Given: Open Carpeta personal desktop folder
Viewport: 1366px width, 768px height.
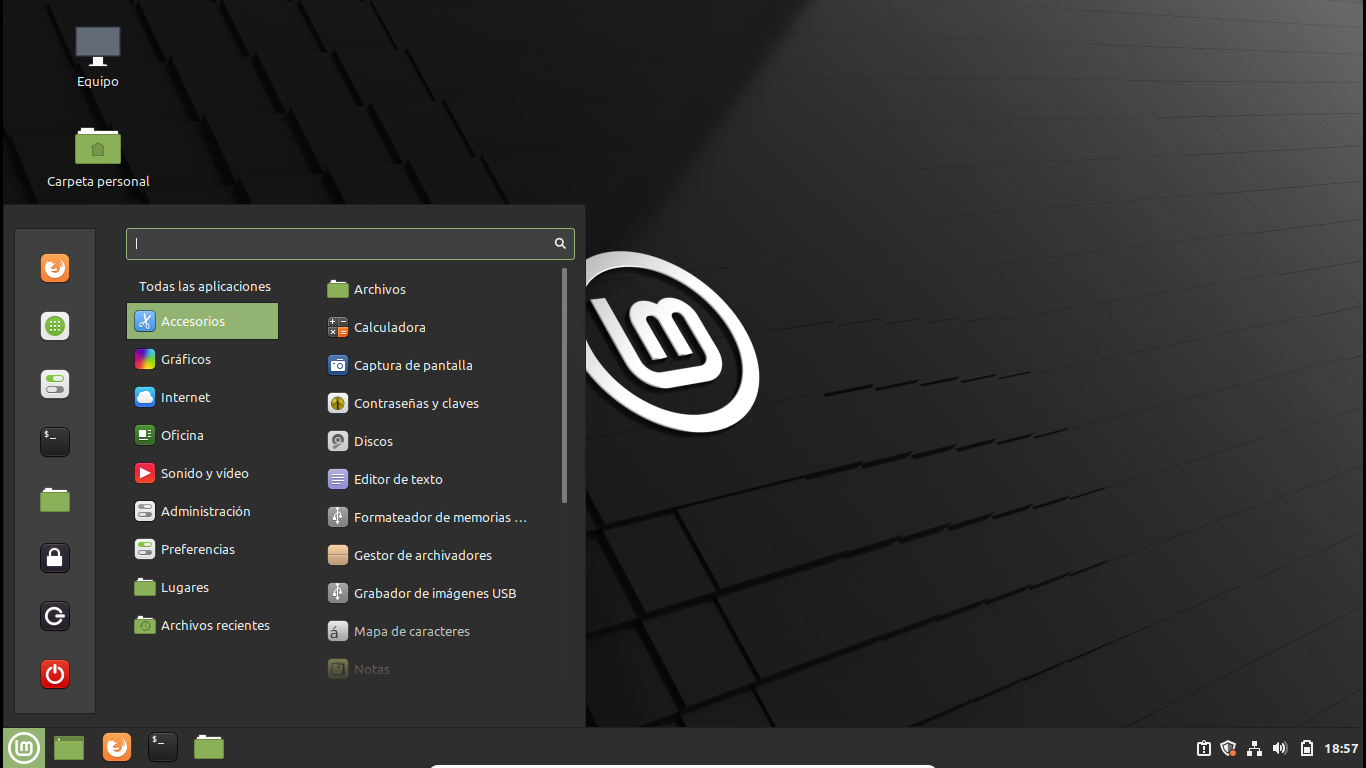Looking at the screenshot, I should point(98,157).
